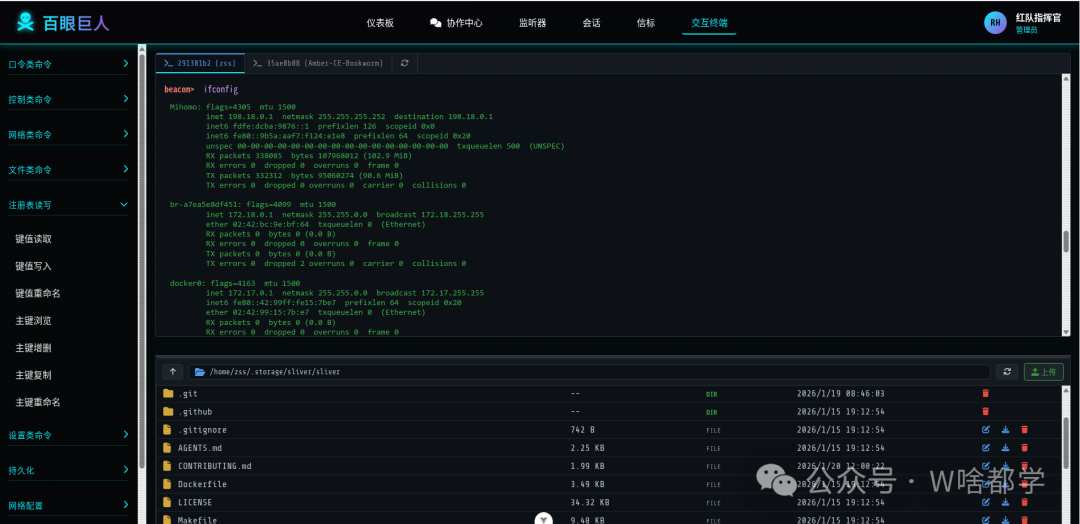Click the .github folder icon
Screen dimensions: 1080x524
pos(167,411)
